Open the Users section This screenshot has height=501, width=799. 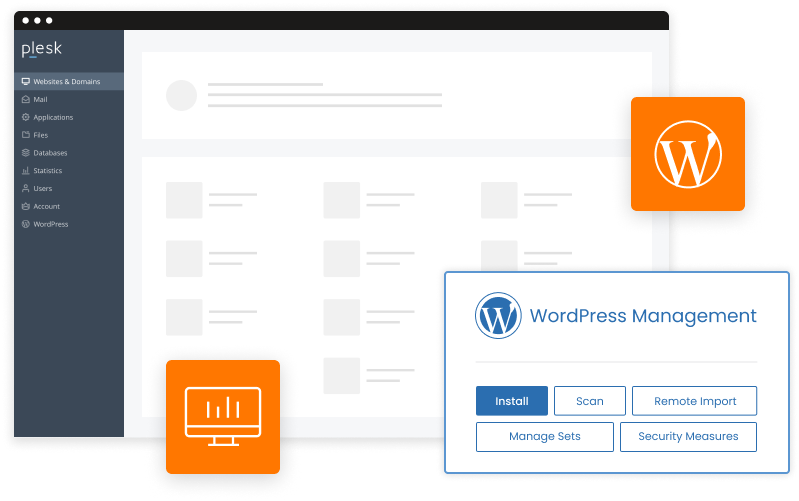pos(69,189)
